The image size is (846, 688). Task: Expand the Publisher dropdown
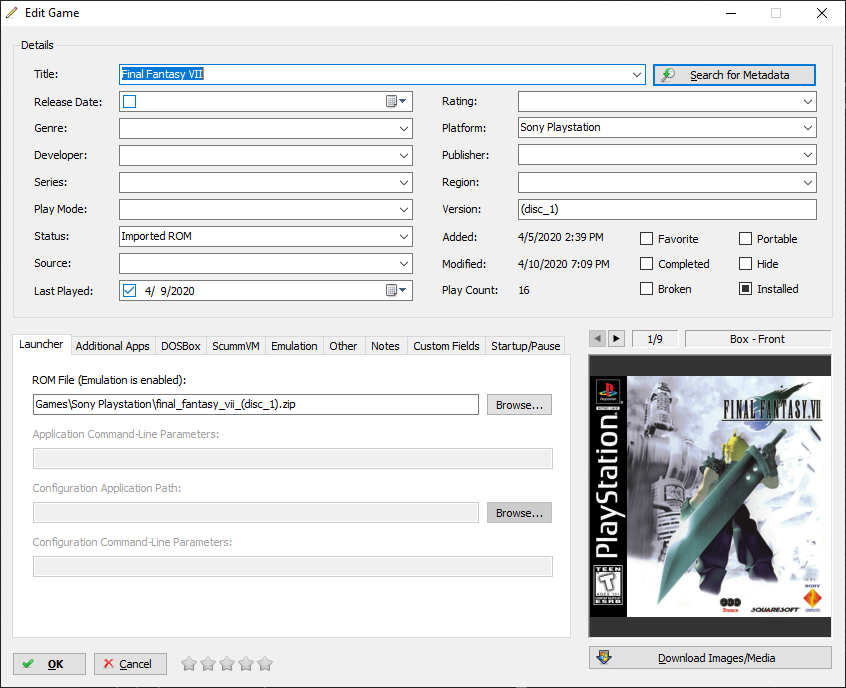click(808, 155)
